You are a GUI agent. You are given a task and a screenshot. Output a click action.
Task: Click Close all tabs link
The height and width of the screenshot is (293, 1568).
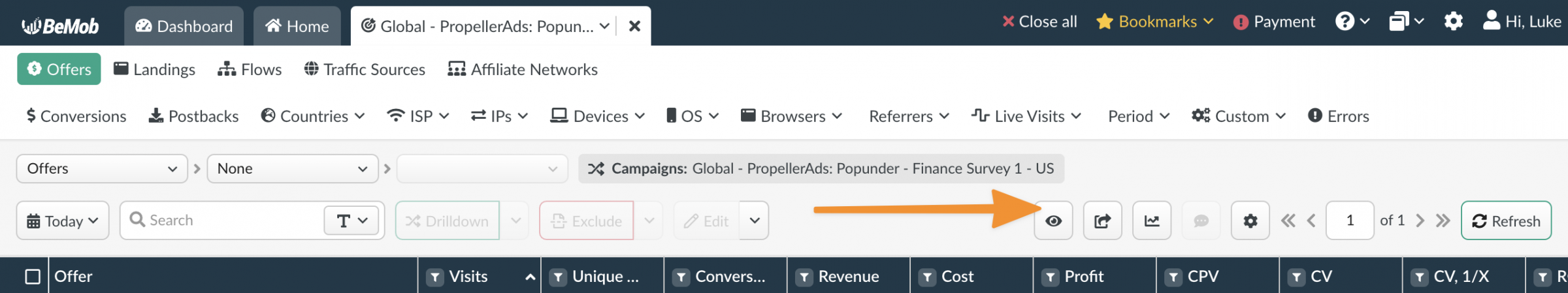[1039, 22]
